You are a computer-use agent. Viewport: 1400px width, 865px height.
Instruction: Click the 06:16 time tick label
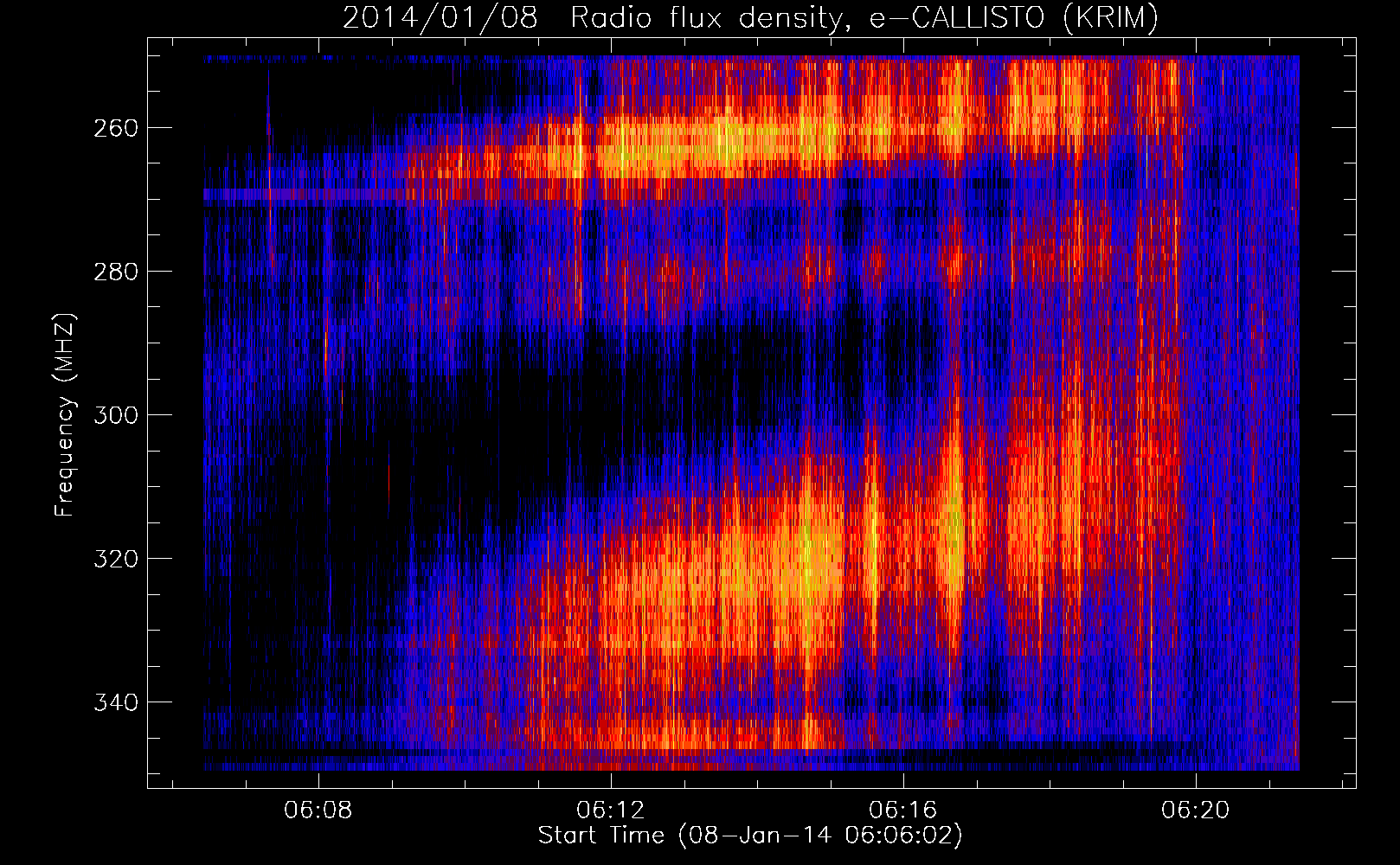903,811
